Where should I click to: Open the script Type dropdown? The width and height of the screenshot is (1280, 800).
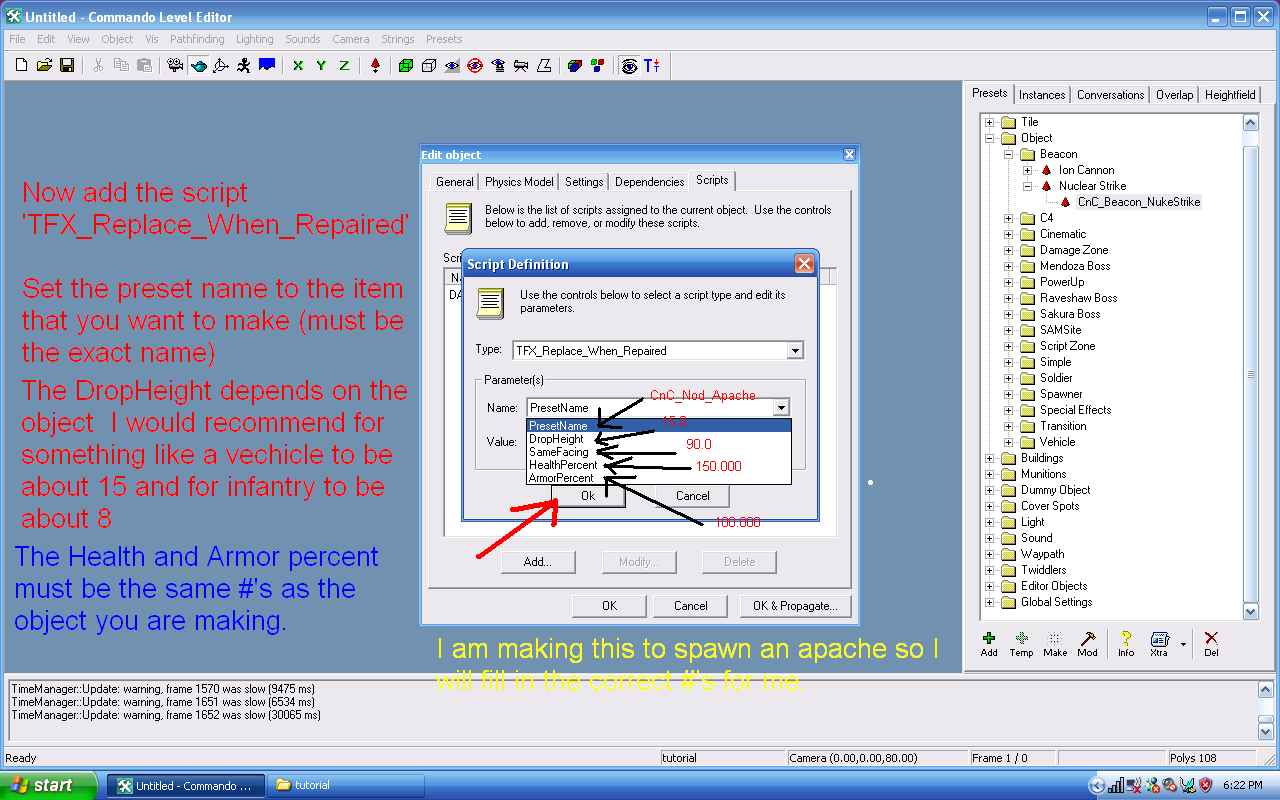pos(795,351)
